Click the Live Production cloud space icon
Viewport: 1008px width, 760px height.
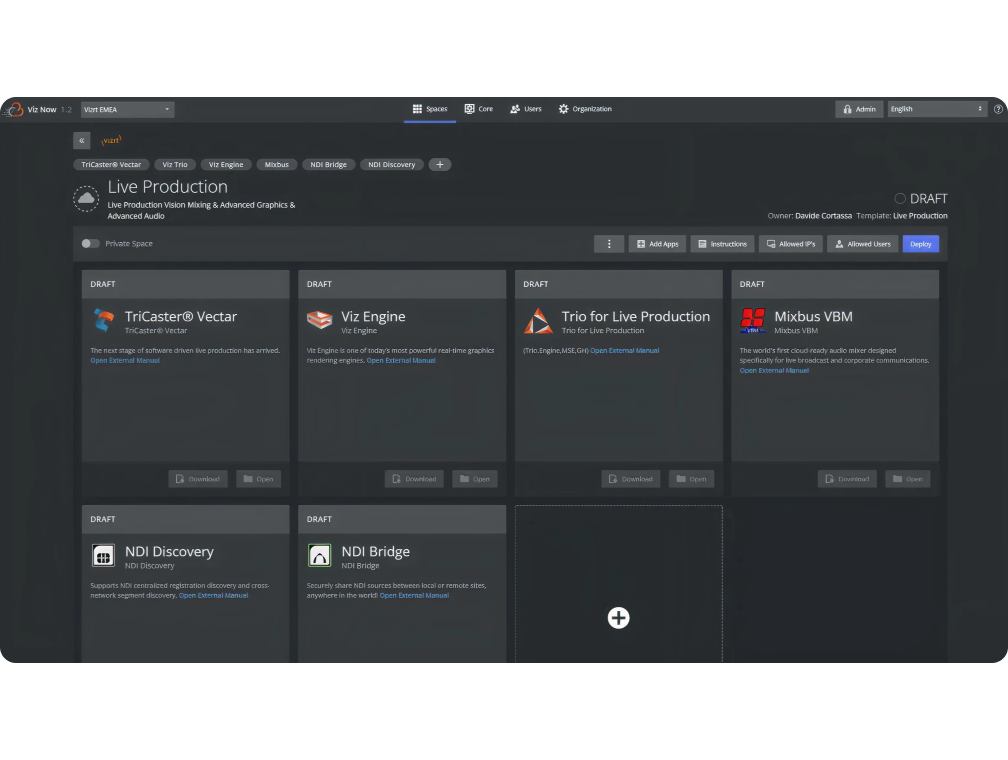(x=86, y=198)
